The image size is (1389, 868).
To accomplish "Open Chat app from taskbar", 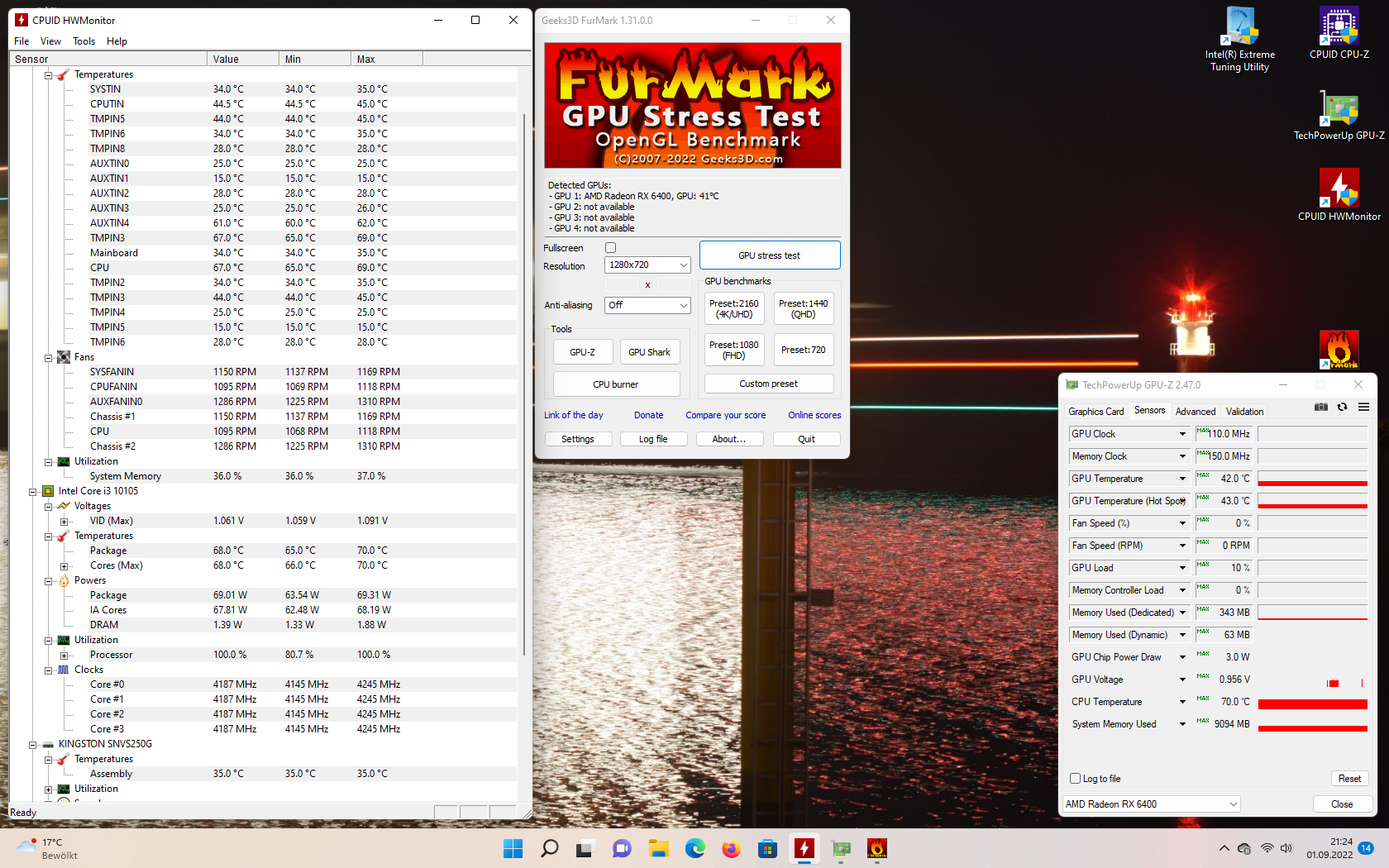I will tap(622, 848).
